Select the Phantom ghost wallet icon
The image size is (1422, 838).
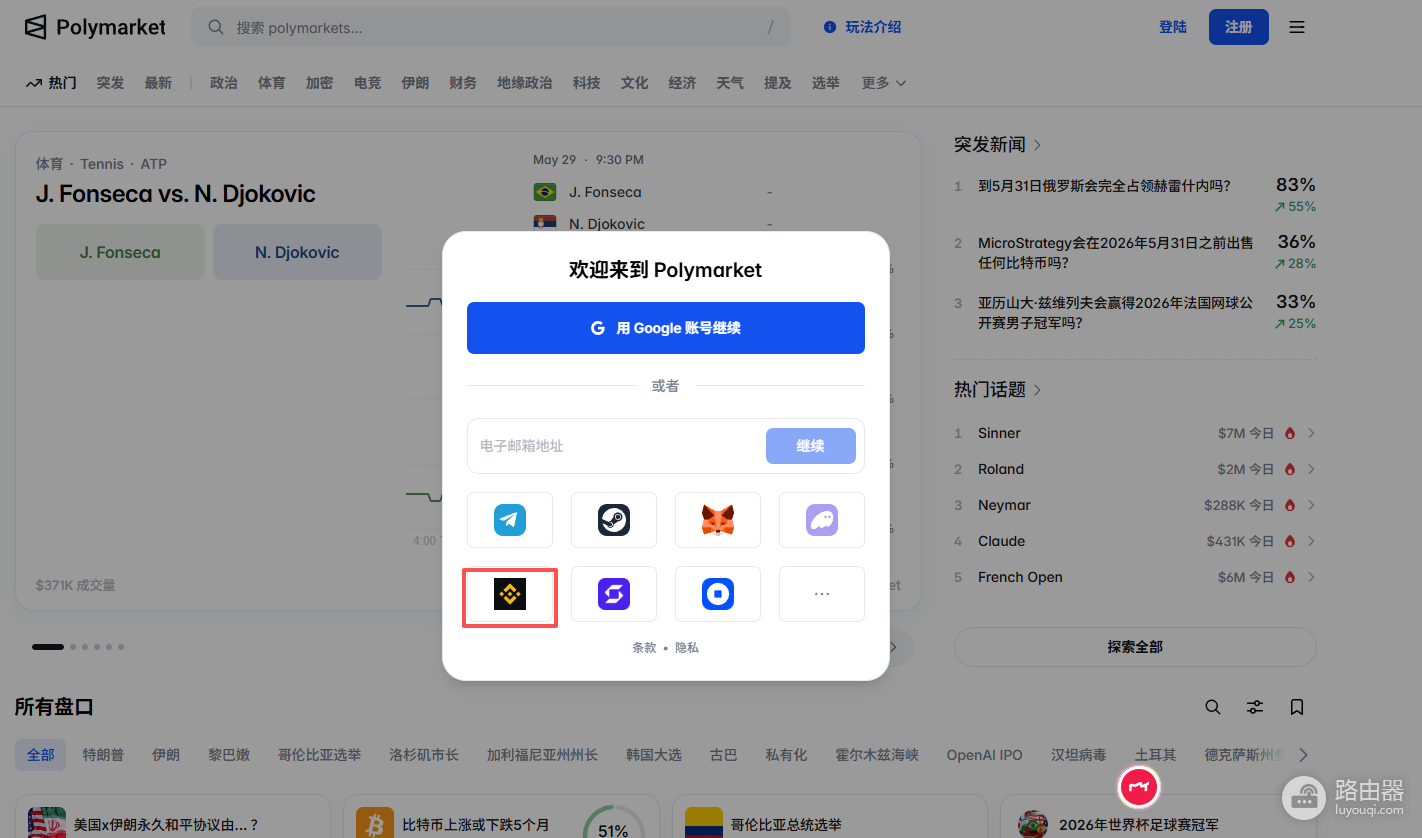[822, 520]
